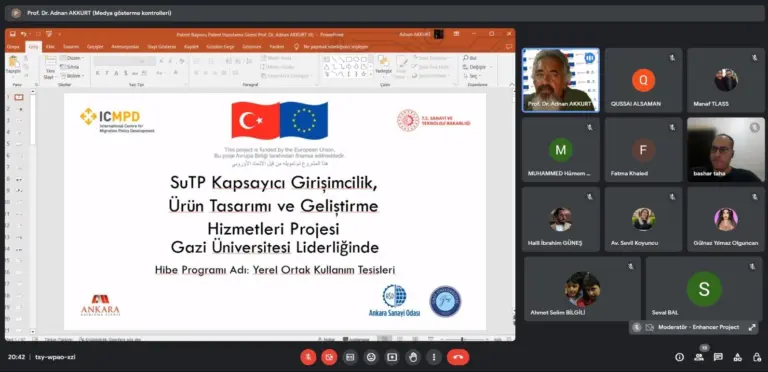This screenshot has height=372, width=768.
Task: Toggle bold K formatting button
Action: click(97, 73)
